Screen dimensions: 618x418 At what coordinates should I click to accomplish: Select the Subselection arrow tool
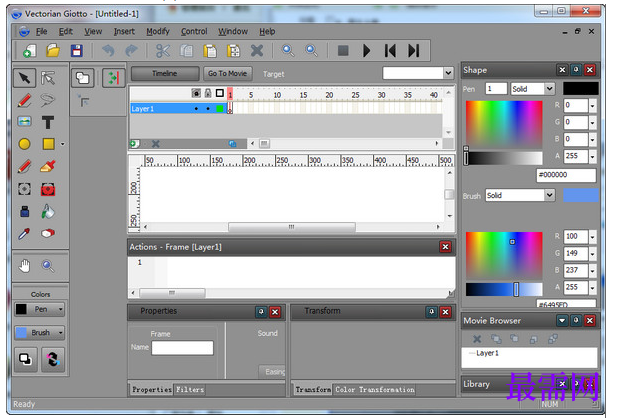[48, 78]
